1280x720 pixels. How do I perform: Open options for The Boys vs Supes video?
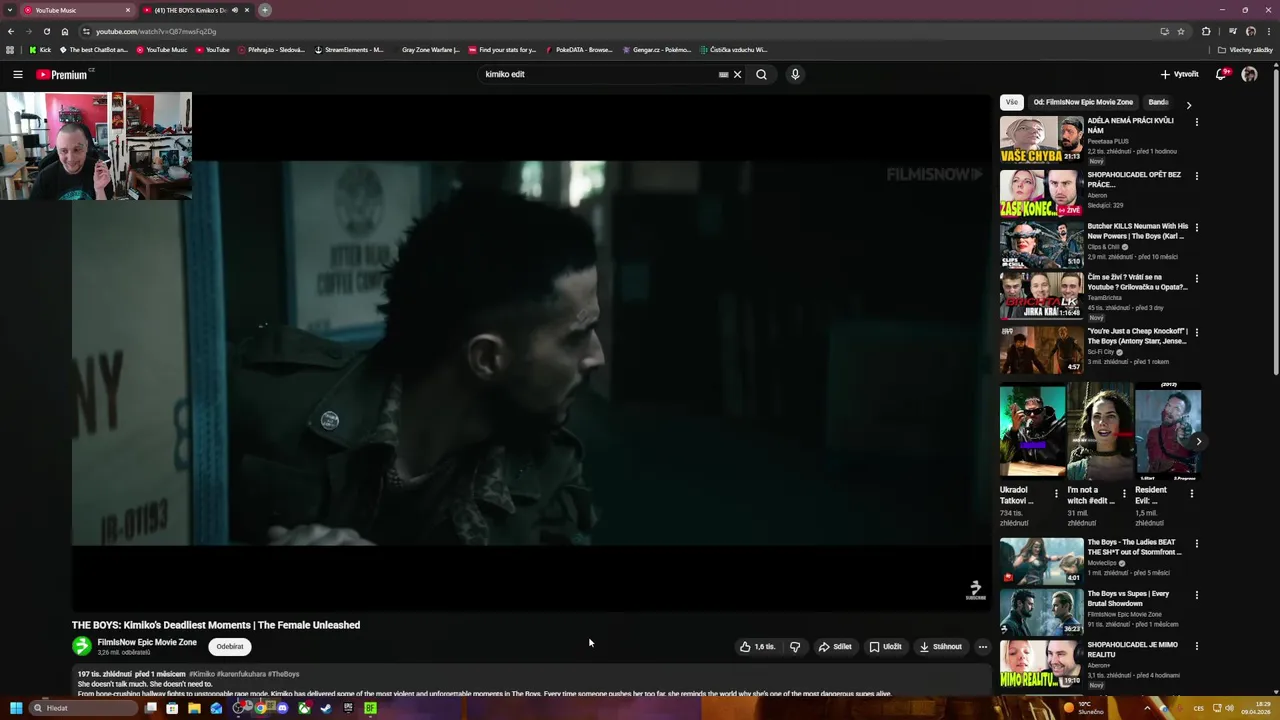(1196, 595)
